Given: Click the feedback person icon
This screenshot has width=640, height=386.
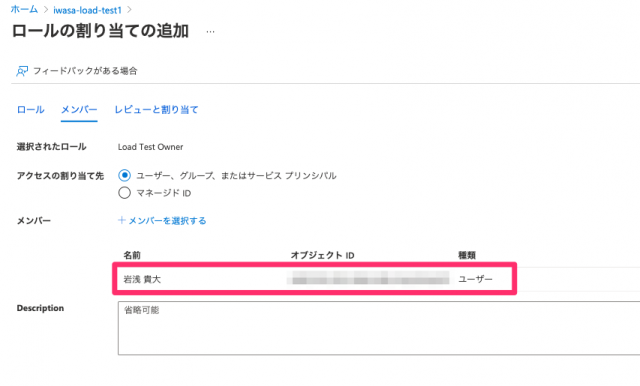Looking at the screenshot, I should [x=22, y=71].
